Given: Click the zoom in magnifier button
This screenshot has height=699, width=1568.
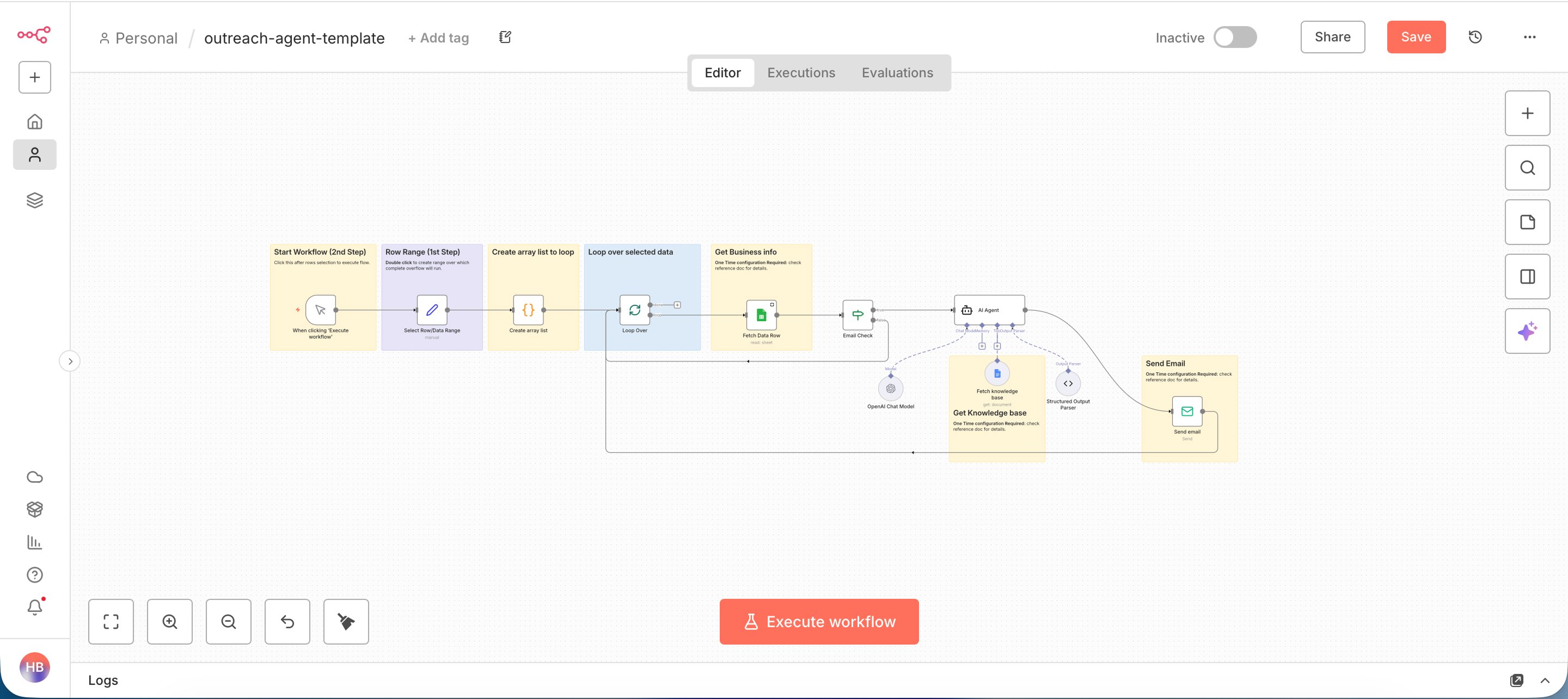Looking at the screenshot, I should pos(170,621).
